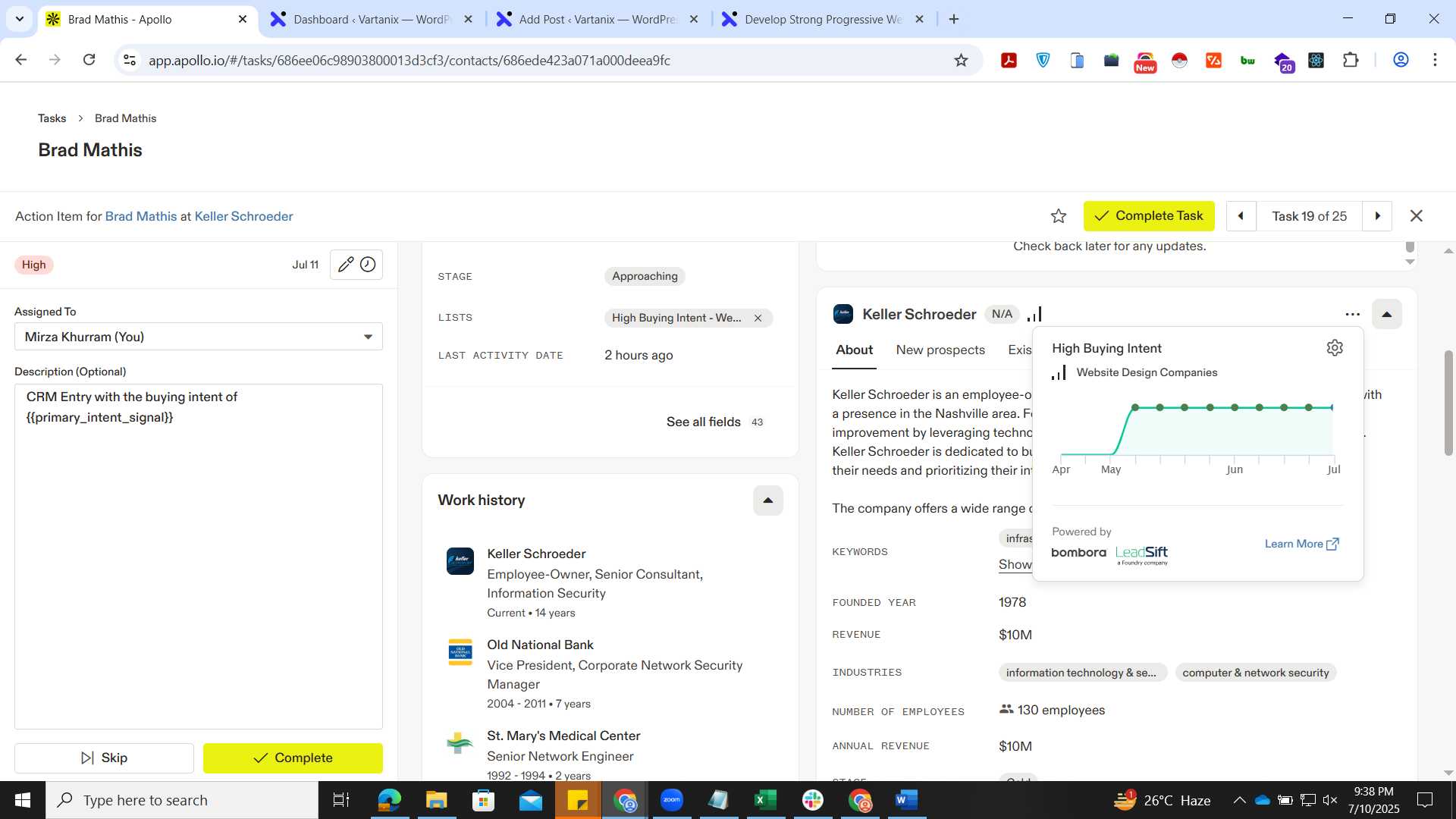Open Slack from the taskbar

click(812, 800)
